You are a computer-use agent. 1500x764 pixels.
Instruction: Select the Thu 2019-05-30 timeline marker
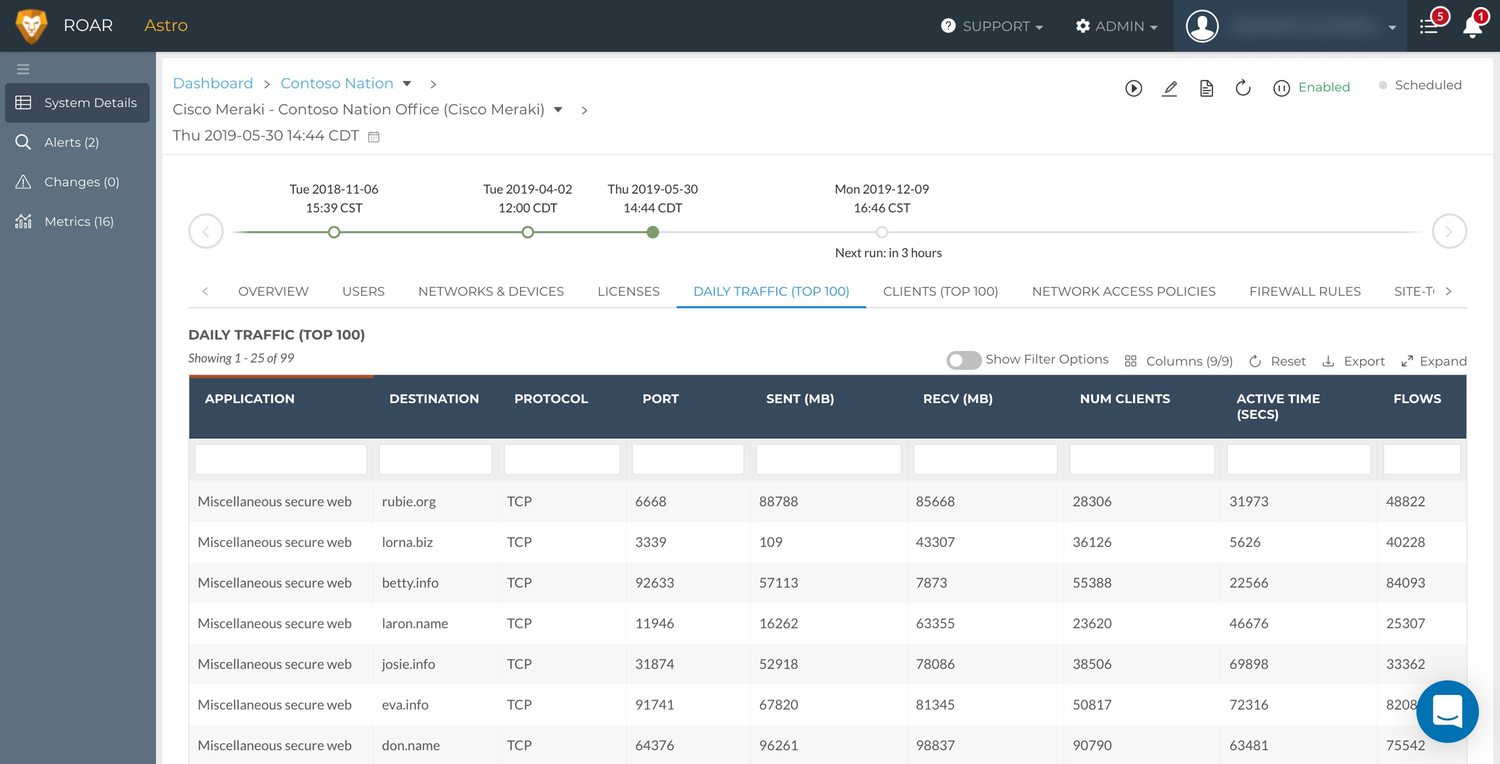coord(652,231)
